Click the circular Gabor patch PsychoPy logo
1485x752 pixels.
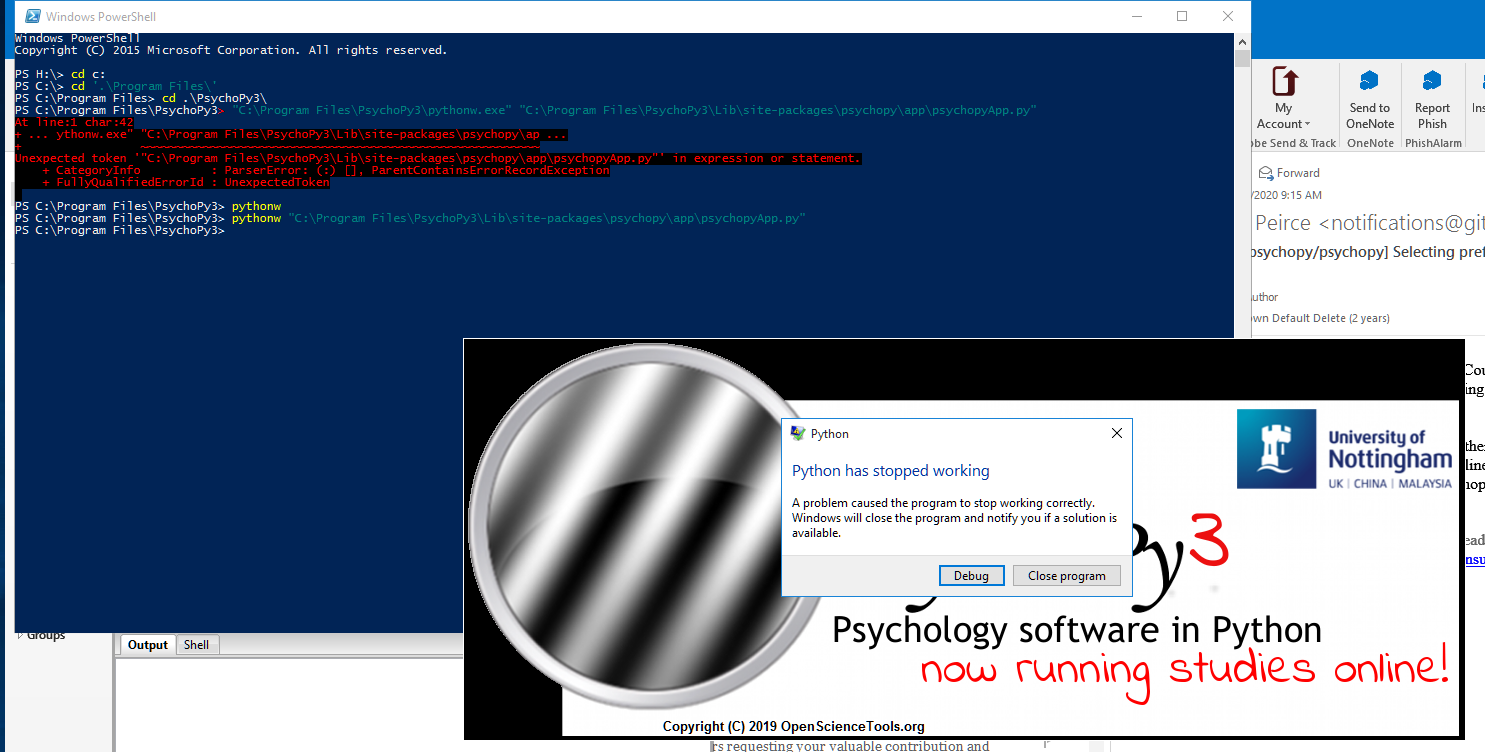648,527
